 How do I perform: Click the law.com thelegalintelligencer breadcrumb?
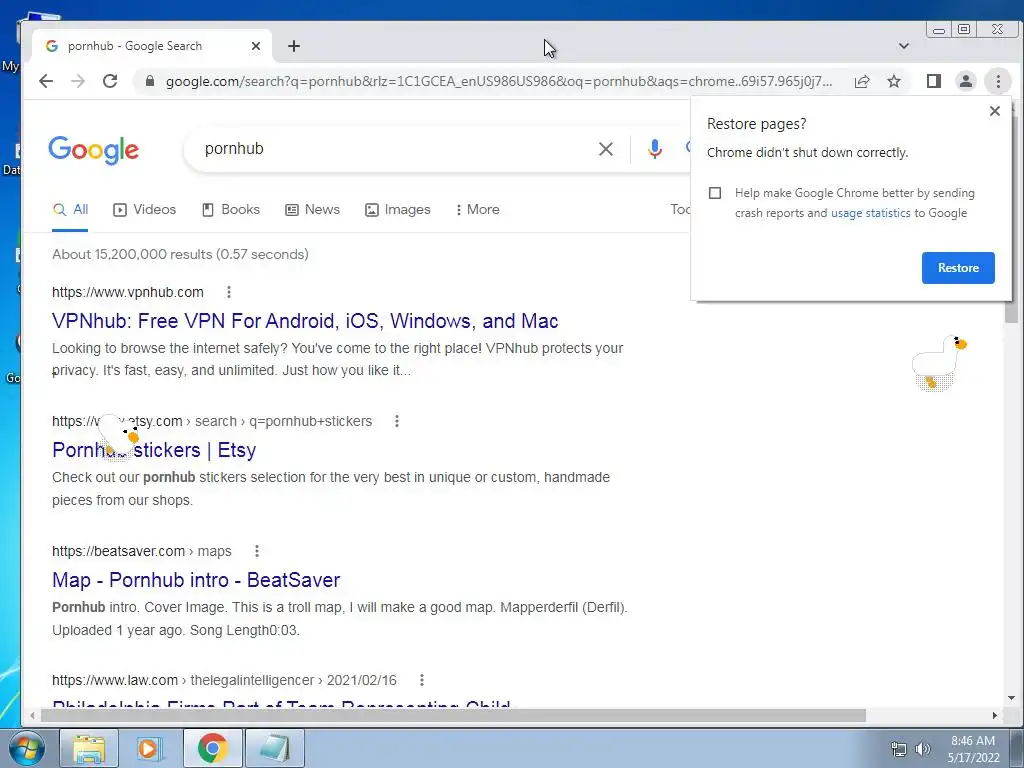(x=224, y=680)
